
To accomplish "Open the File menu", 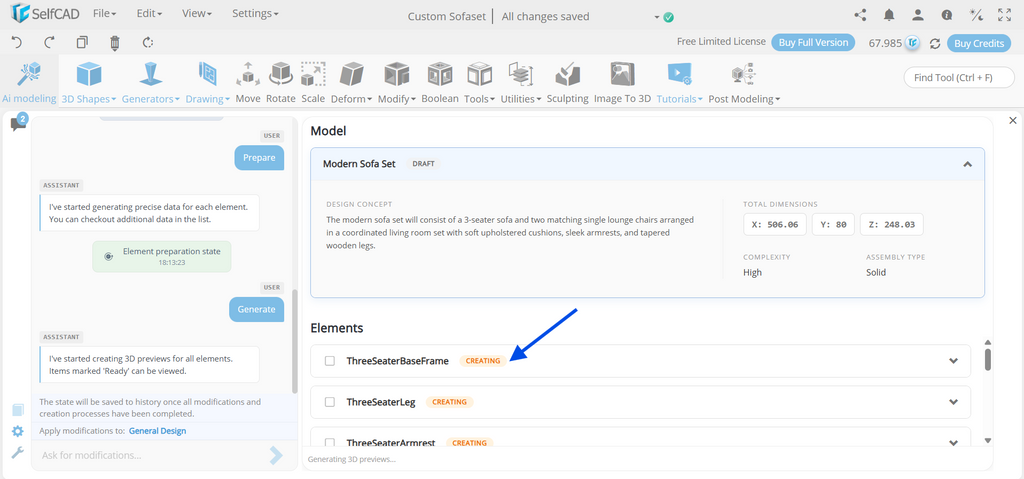I will (x=104, y=13).
